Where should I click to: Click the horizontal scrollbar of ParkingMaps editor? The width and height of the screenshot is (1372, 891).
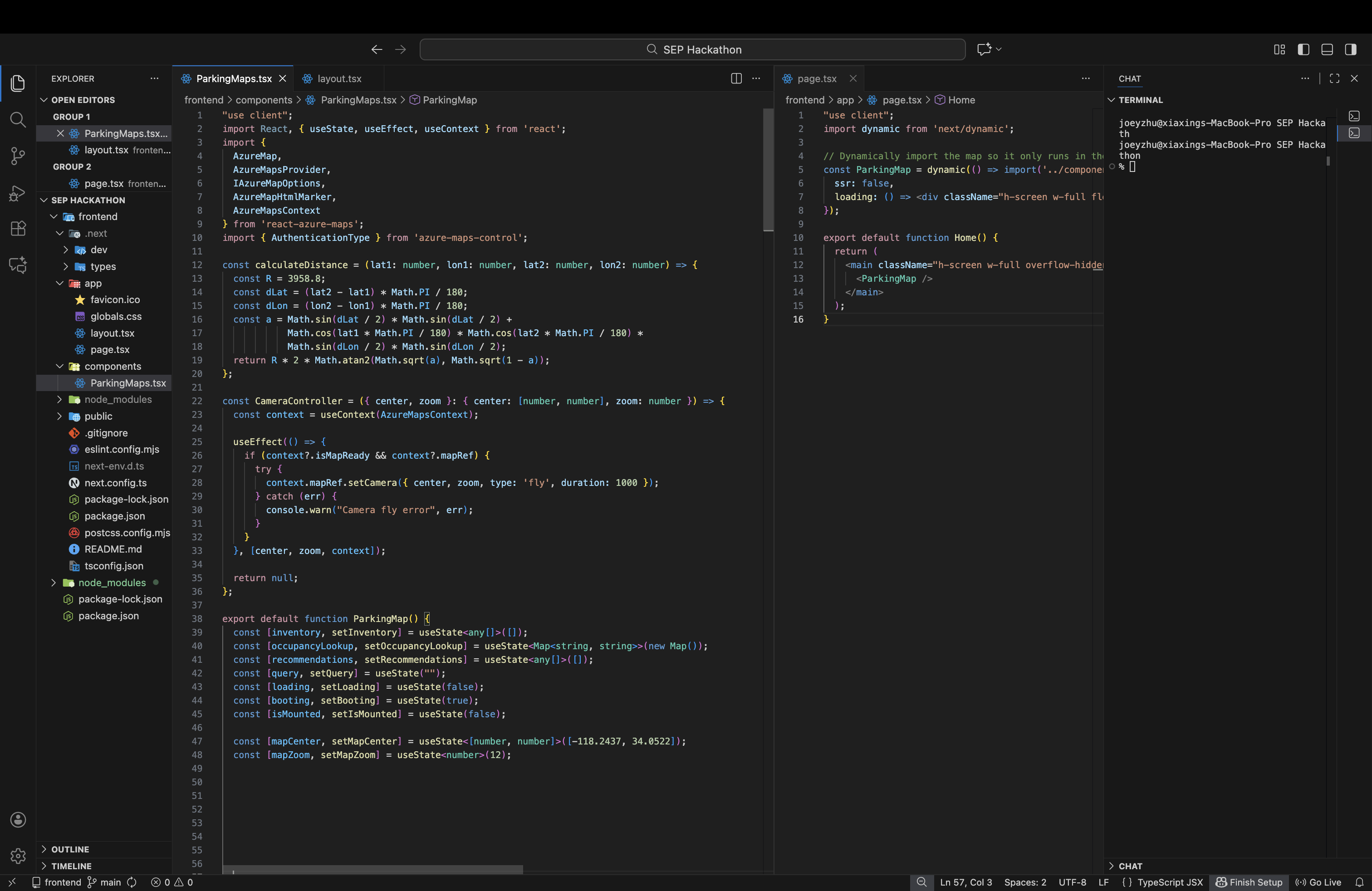coord(372,870)
